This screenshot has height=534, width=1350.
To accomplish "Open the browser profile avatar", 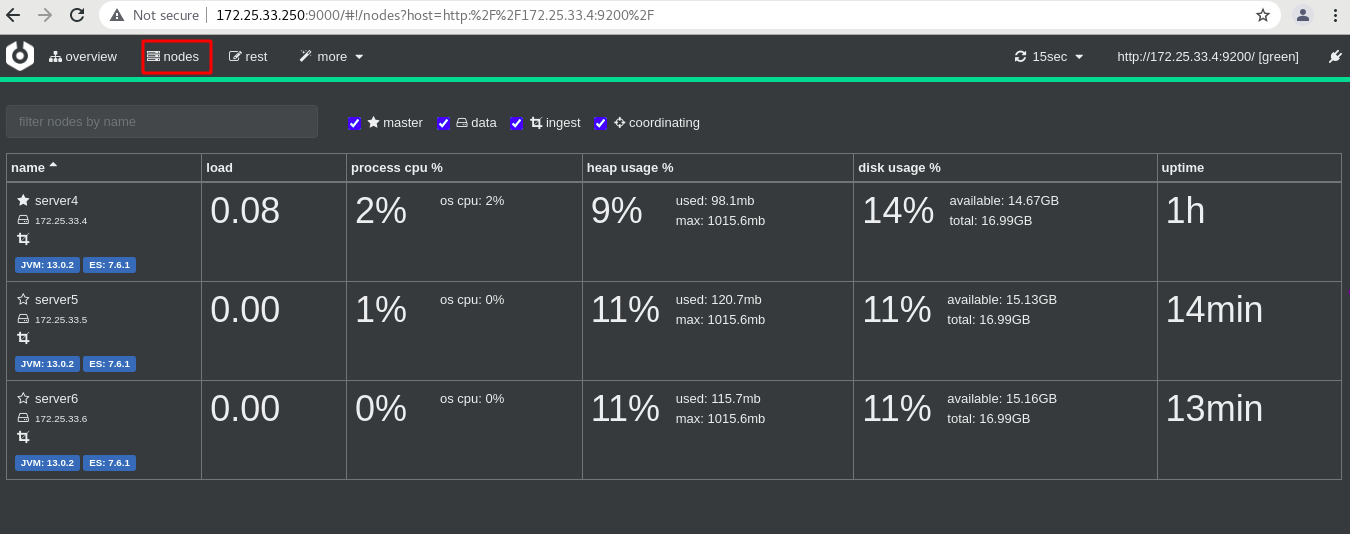I will coord(1303,15).
